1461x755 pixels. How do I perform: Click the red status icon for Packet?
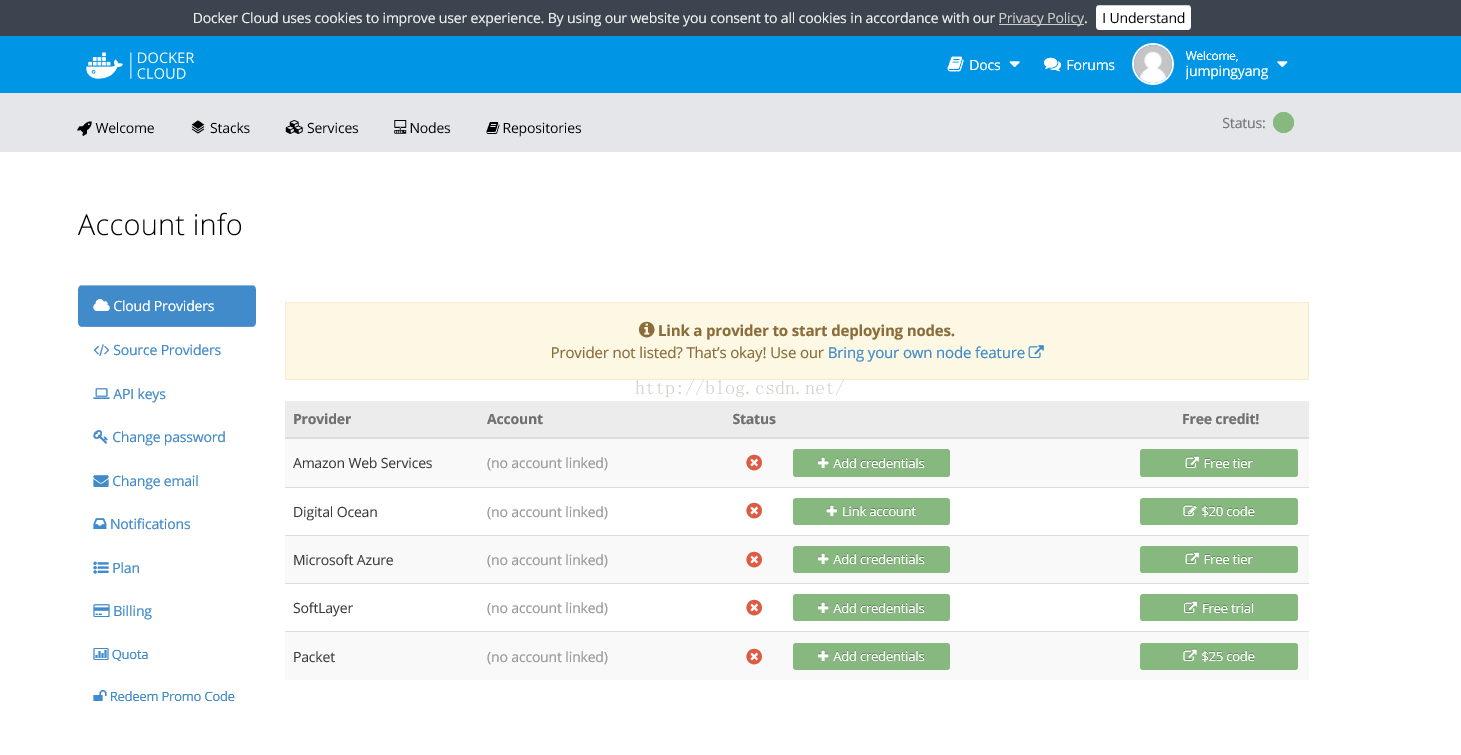tap(754, 656)
